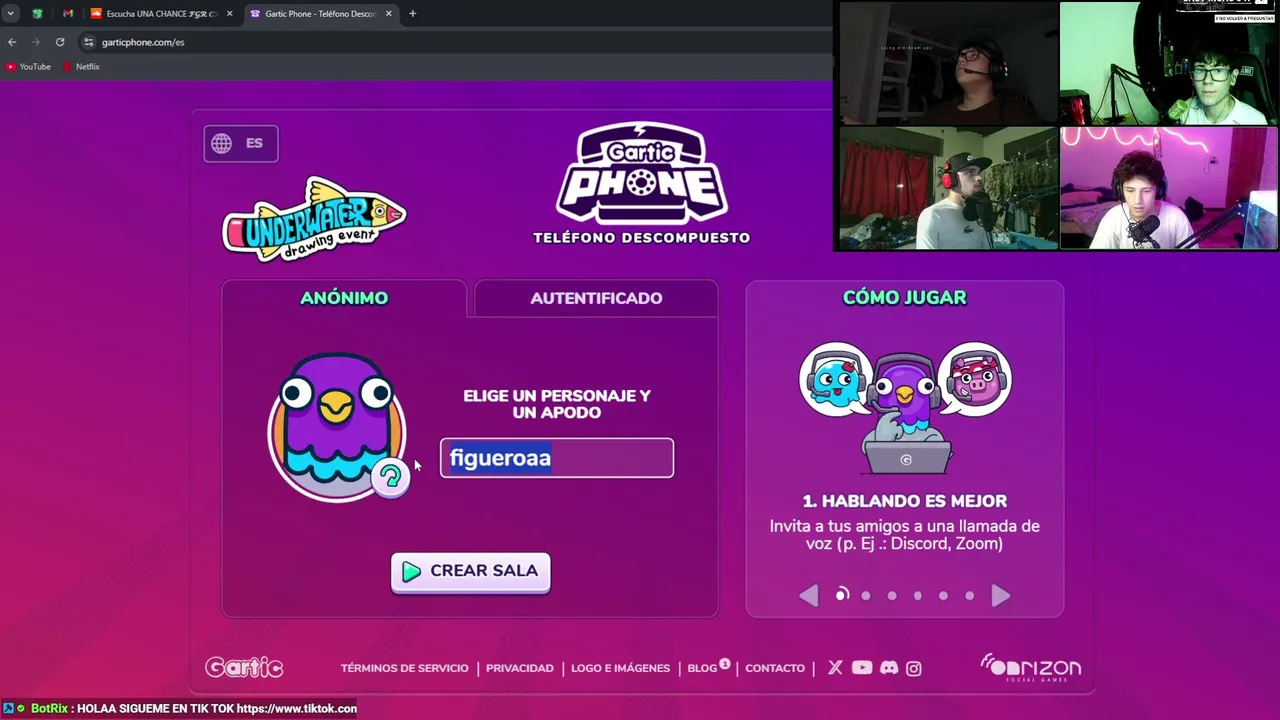Click the purple bird avatar
The image size is (1280, 720).
coord(335,426)
